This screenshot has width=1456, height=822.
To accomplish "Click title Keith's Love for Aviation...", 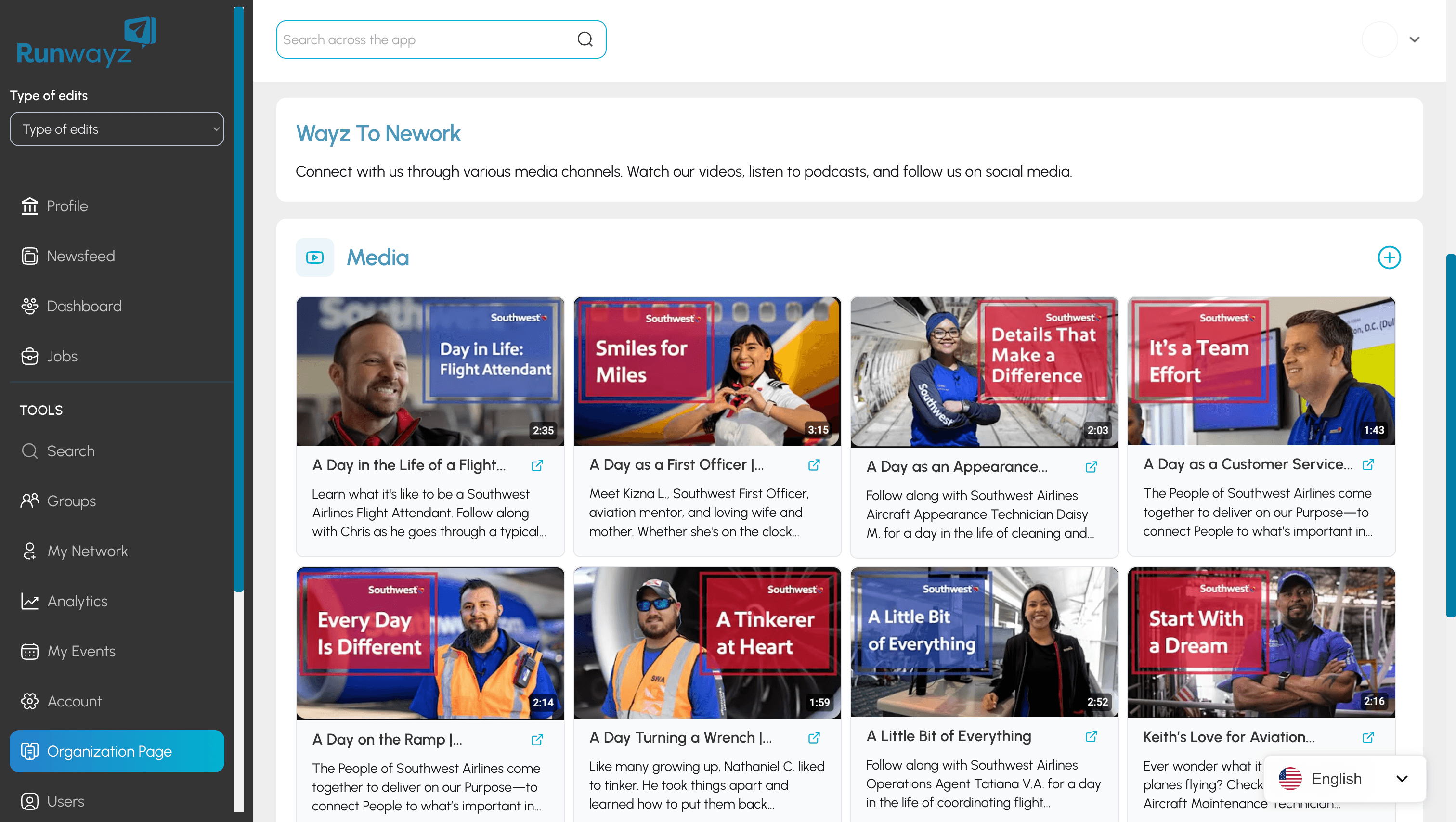I will (x=1229, y=737).
